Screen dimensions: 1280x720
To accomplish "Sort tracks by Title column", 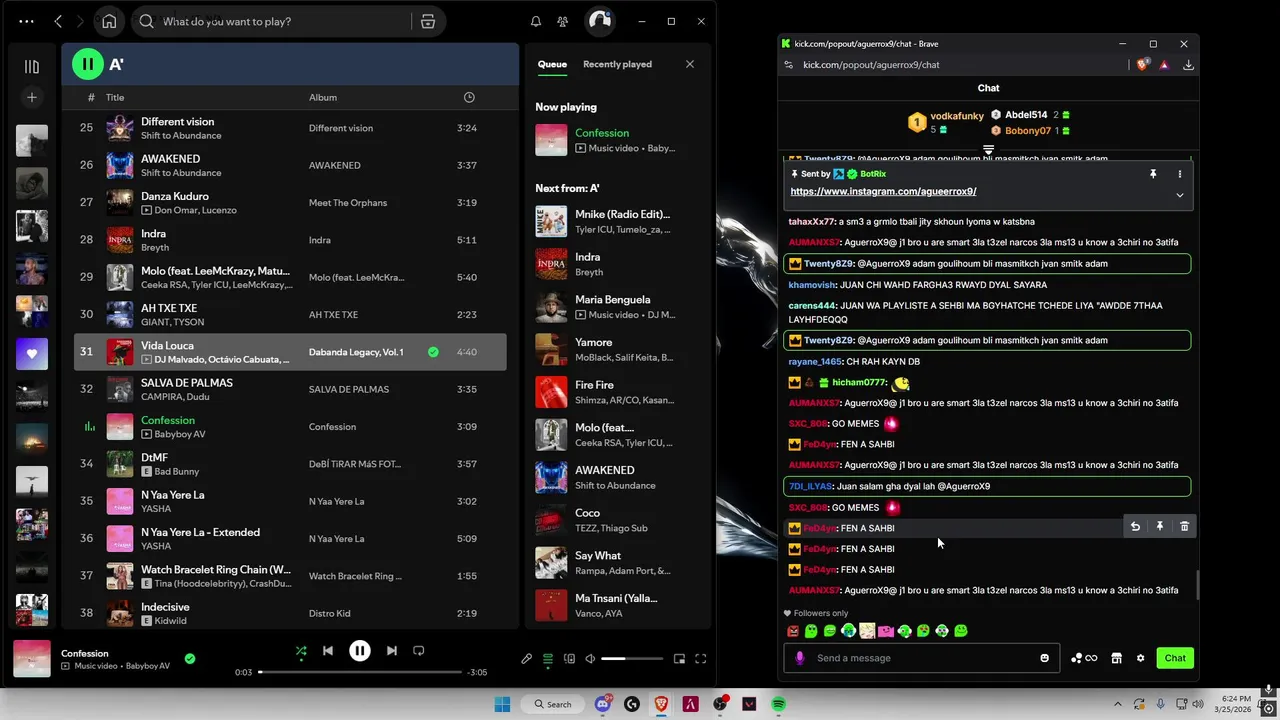I will pos(115,97).
